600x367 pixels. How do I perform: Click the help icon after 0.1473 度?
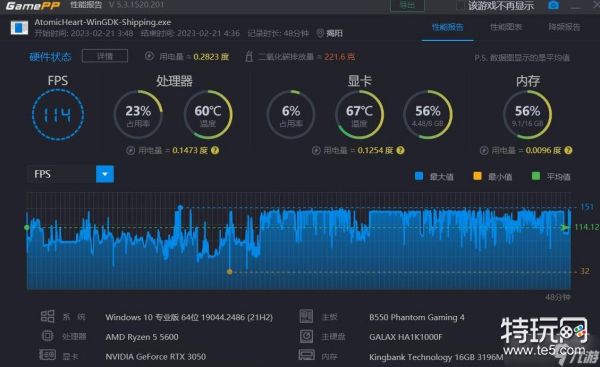coord(215,150)
